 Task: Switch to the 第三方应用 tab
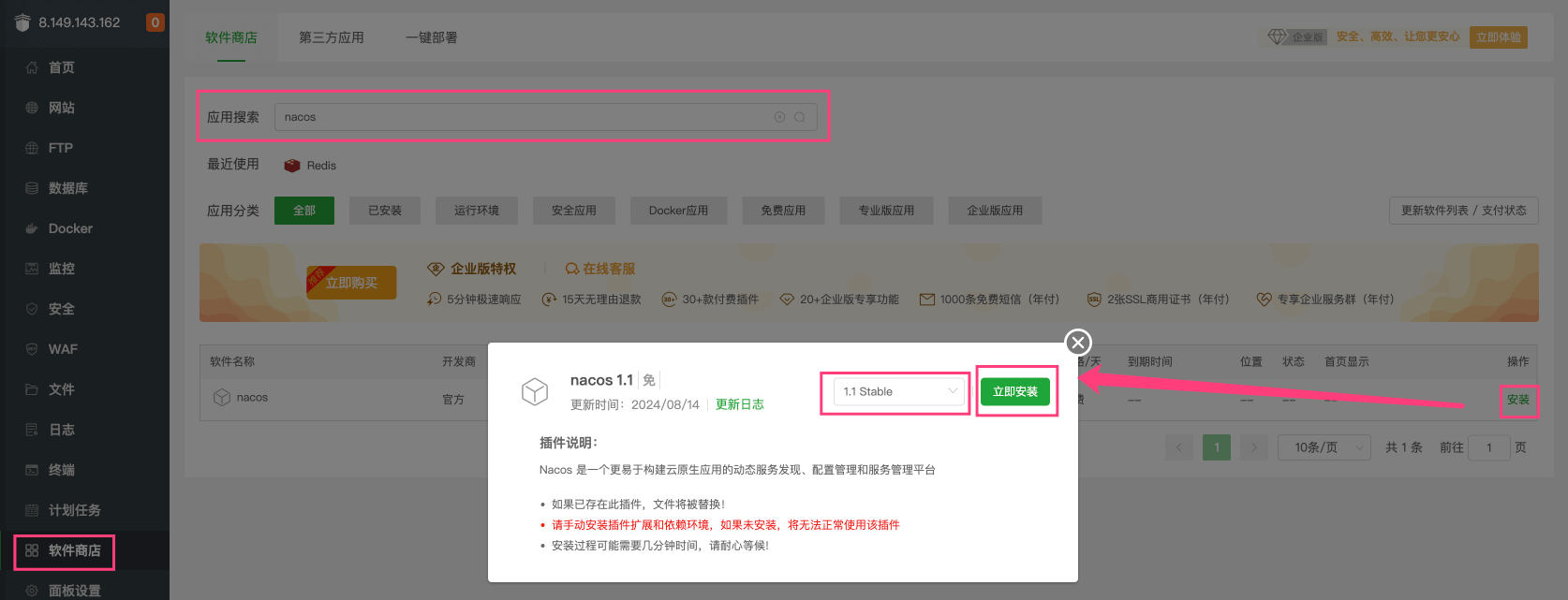(x=331, y=37)
